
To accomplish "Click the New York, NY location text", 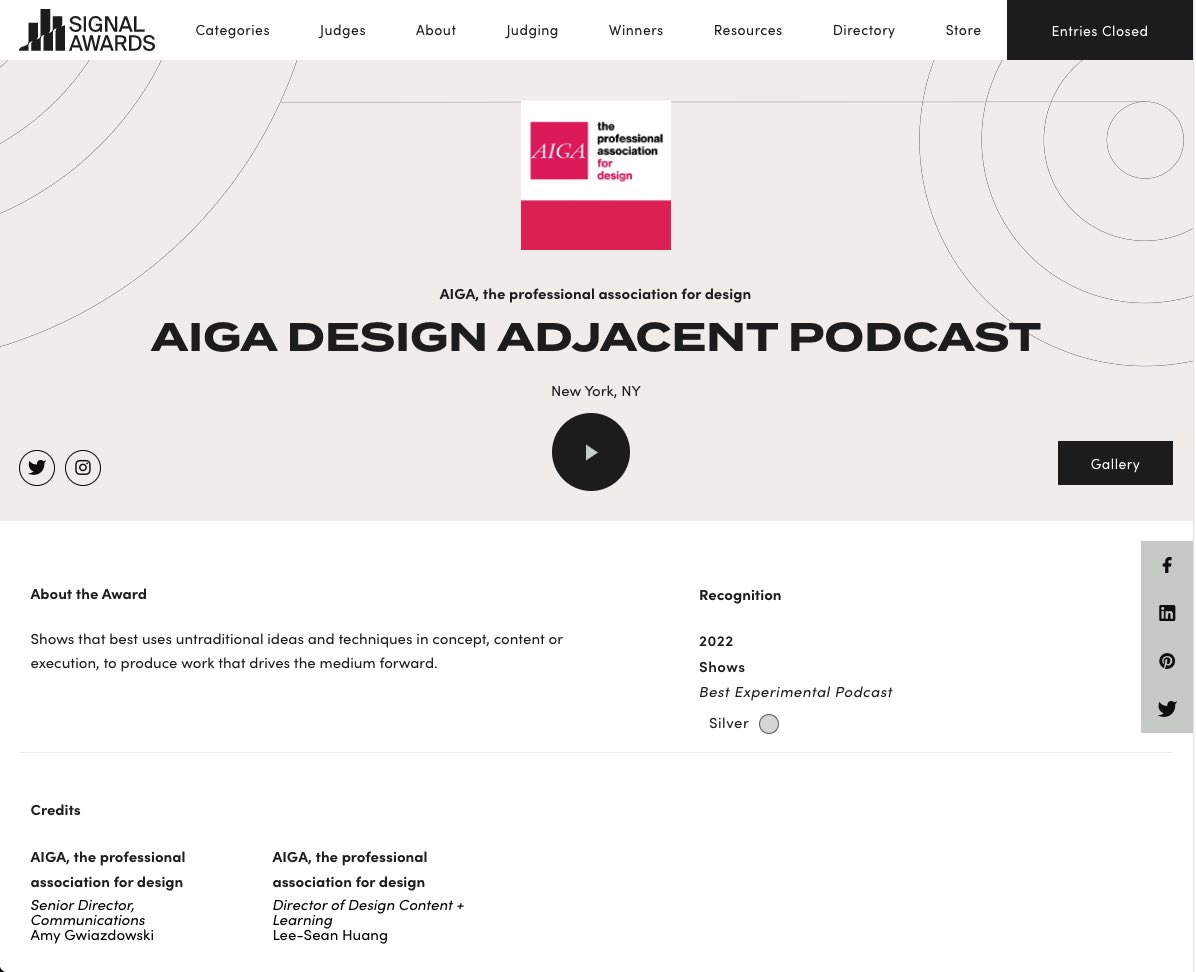I will click(596, 391).
